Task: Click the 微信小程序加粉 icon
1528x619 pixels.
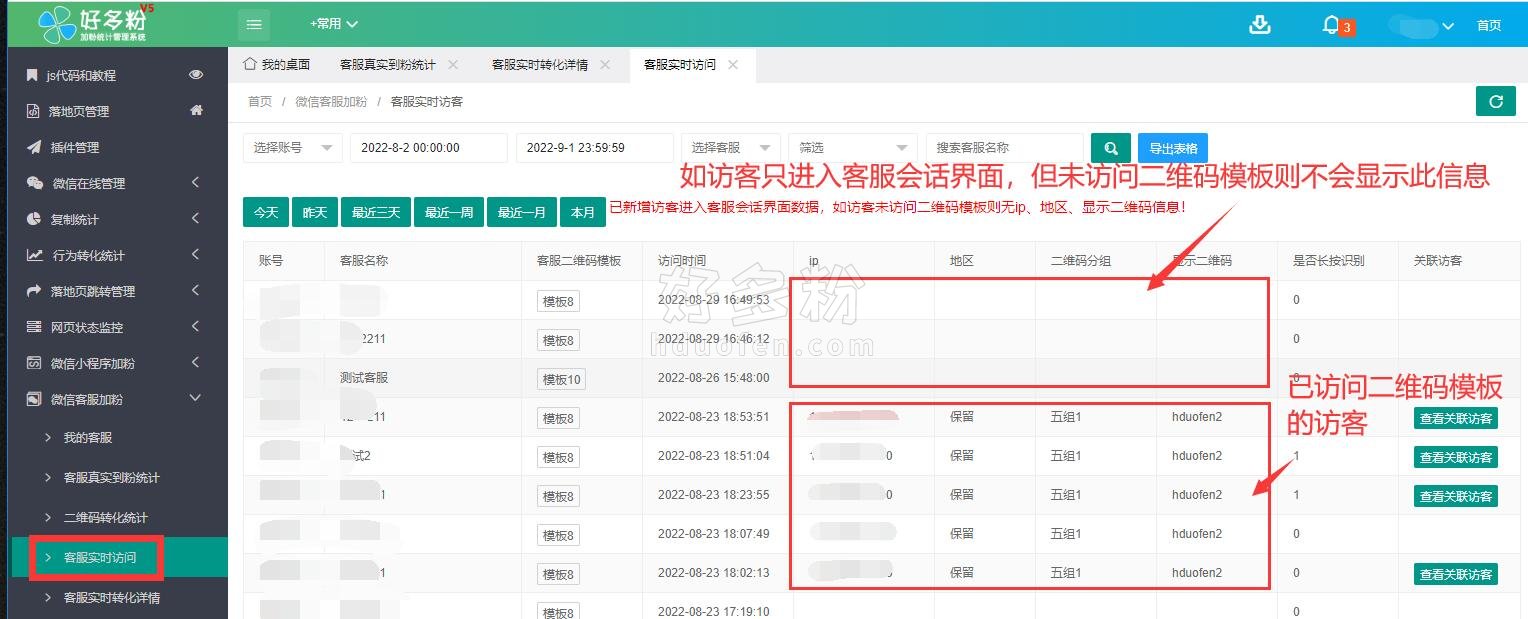Action: click(33, 363)
